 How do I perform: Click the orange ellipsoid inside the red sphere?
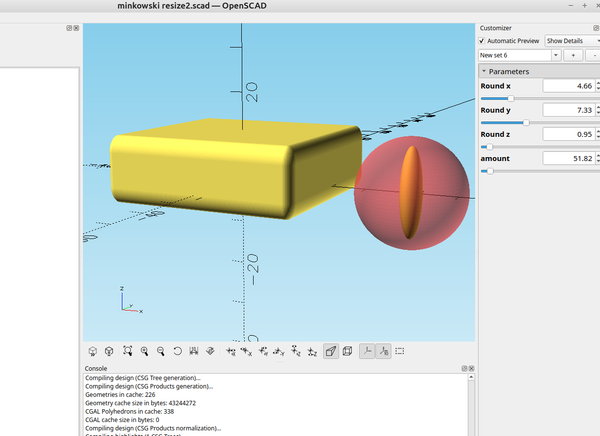pos(411,193)
